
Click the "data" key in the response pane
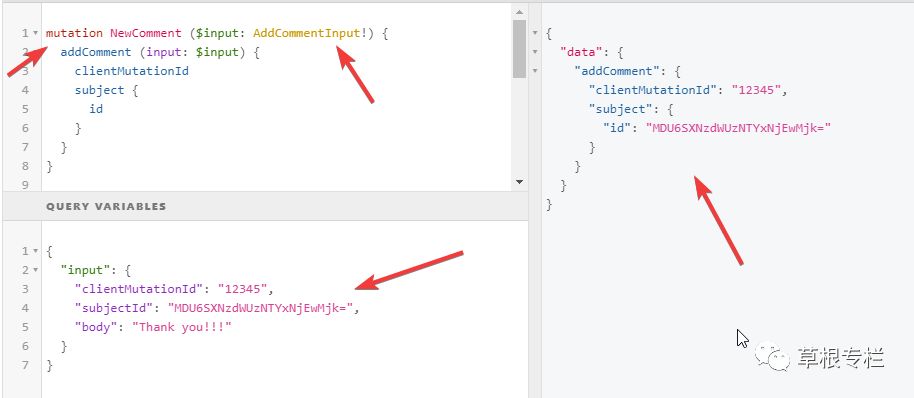coord(582,52)
